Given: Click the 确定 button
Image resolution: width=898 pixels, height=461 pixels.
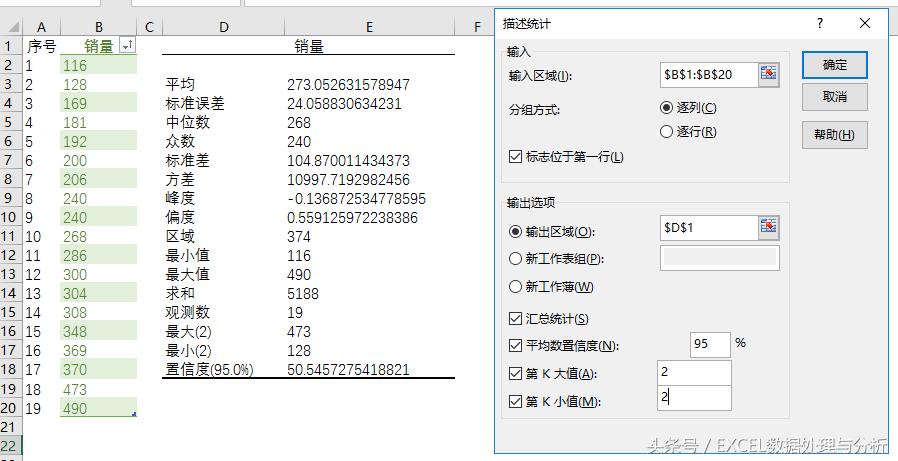Looking at the screenshot, I should (x=834, y=65).
